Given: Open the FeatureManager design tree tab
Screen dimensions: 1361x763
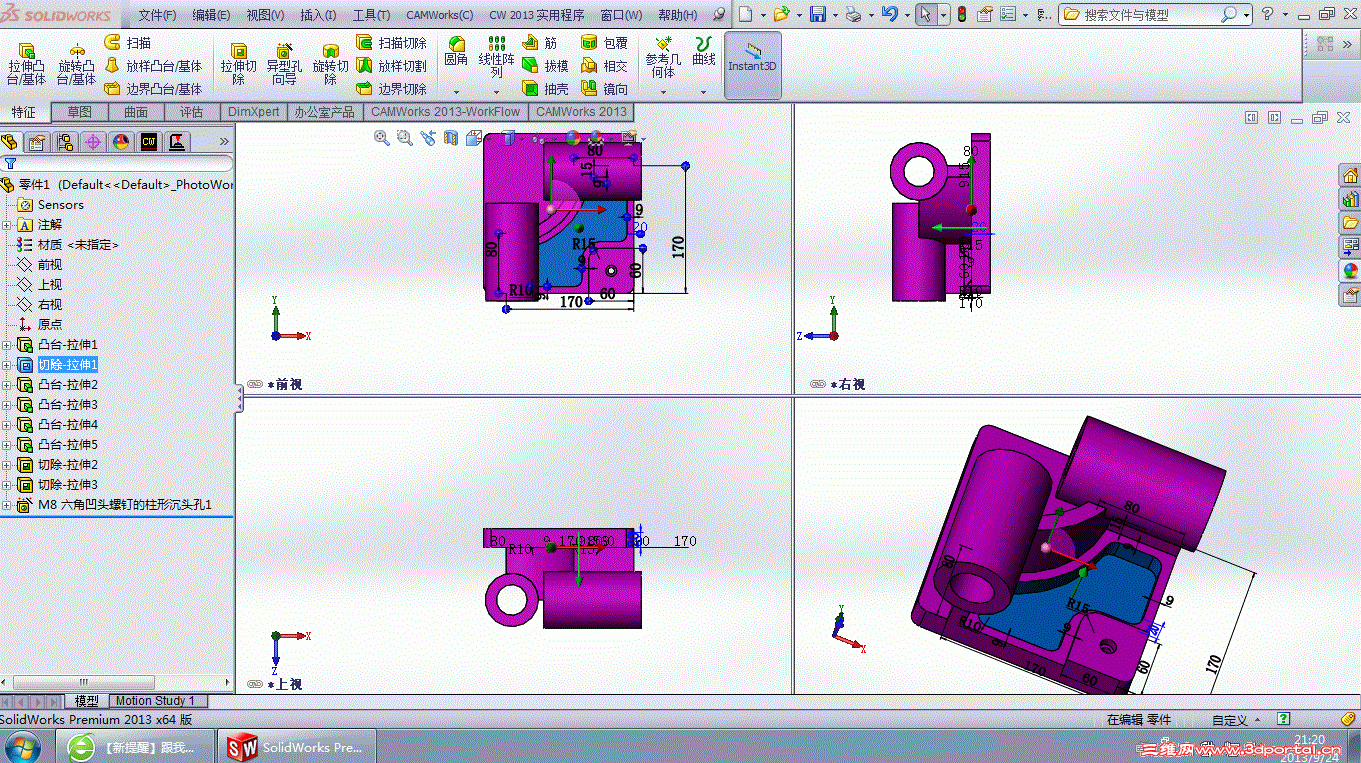Looking at the screenshot, I should 9,142.
